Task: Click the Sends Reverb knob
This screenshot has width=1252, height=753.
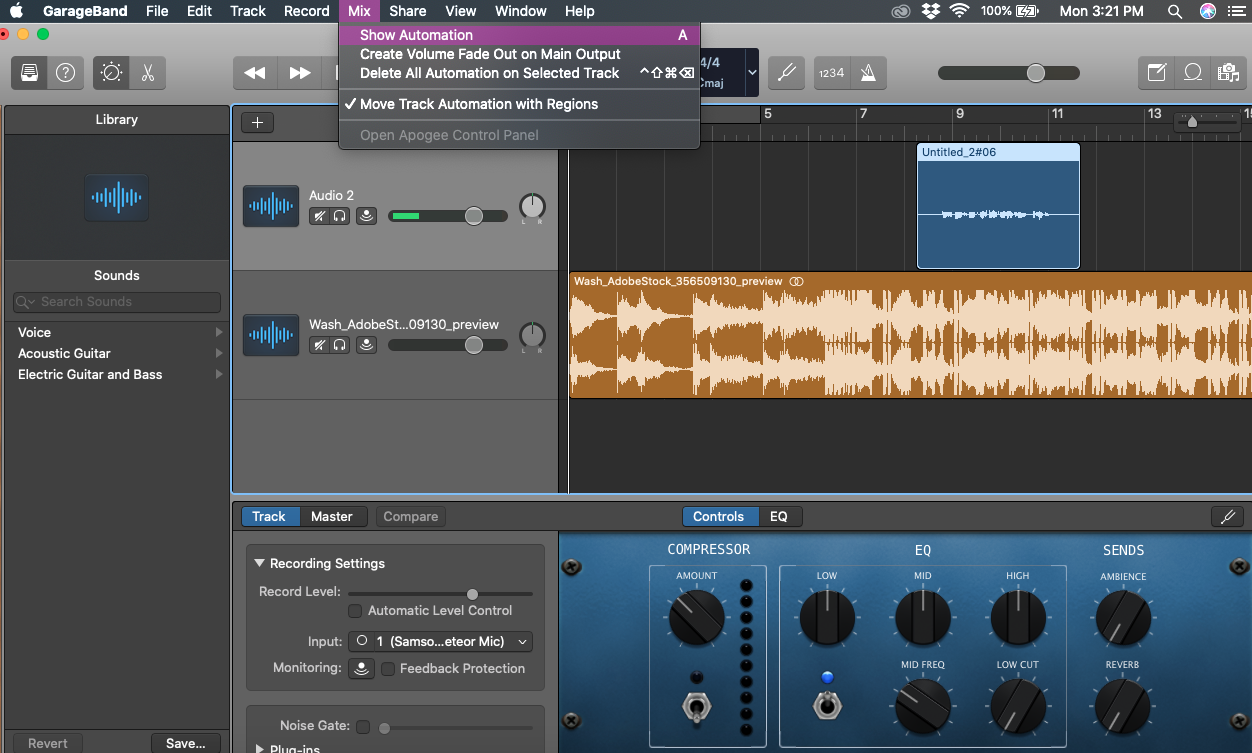Action: [x=1123, y=706]
